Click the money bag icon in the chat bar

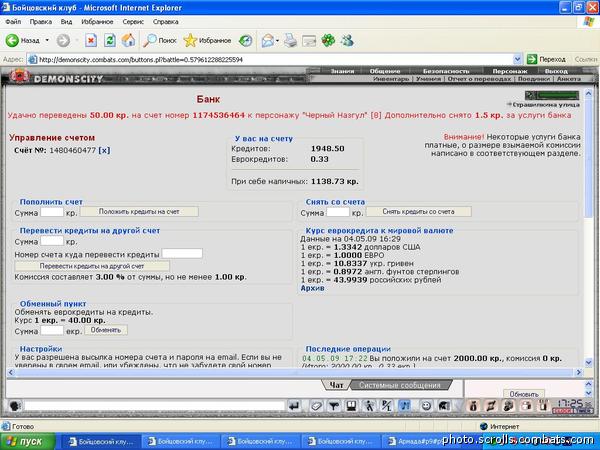[473, 406]
